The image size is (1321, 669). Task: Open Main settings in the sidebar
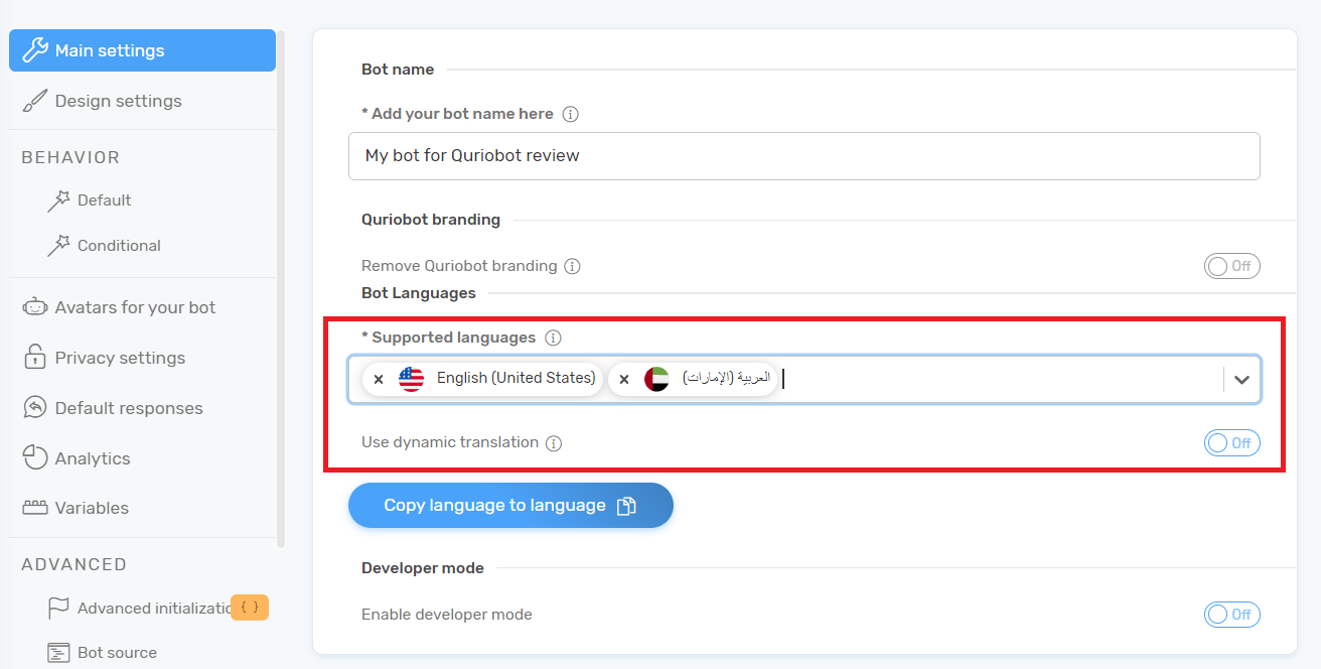142,50
